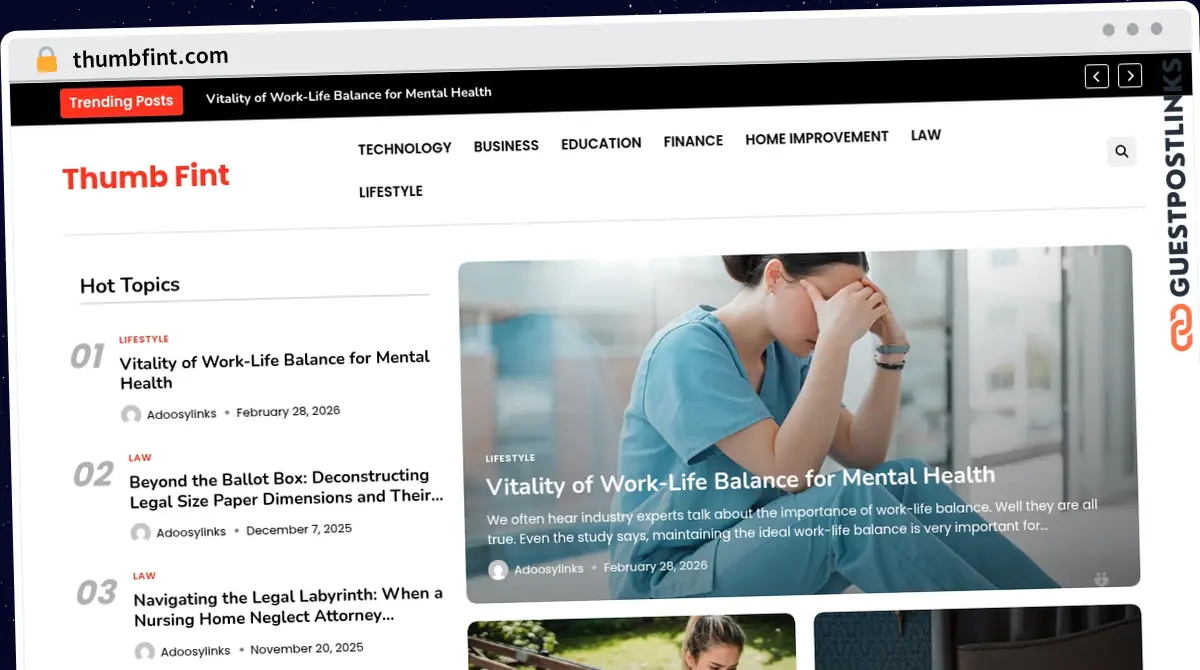Open Beyond the Ballot Box article link
This screenshot has height=670, width=1200.
pos(286,487)
